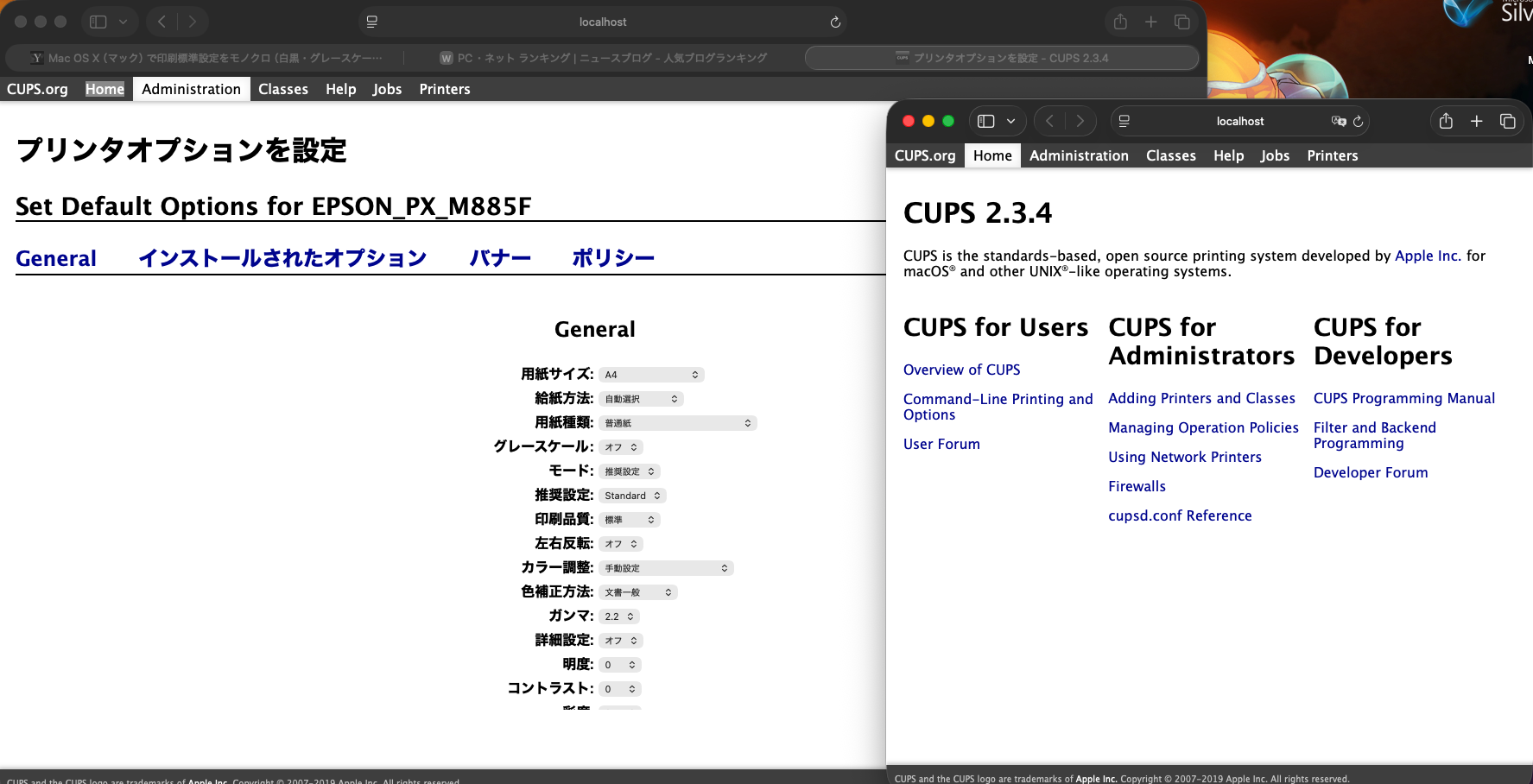This screenshot has width=1533, height=784.
Task: Select the プリンタオプションを設定 CUPS tab
Action: tap(1002, 58)
